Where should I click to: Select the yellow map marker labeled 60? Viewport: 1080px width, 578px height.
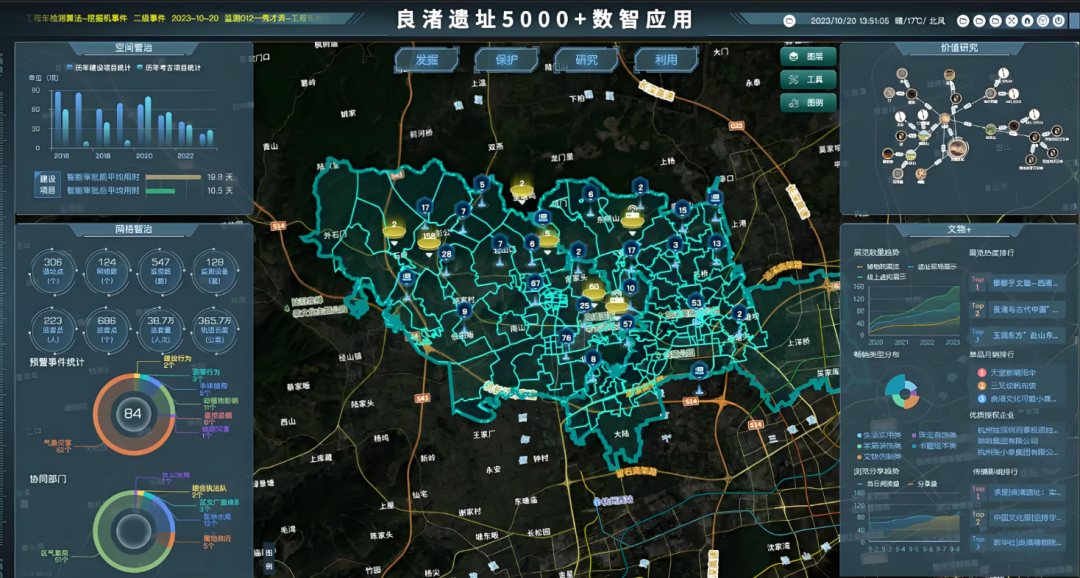[x=593, y=290]
